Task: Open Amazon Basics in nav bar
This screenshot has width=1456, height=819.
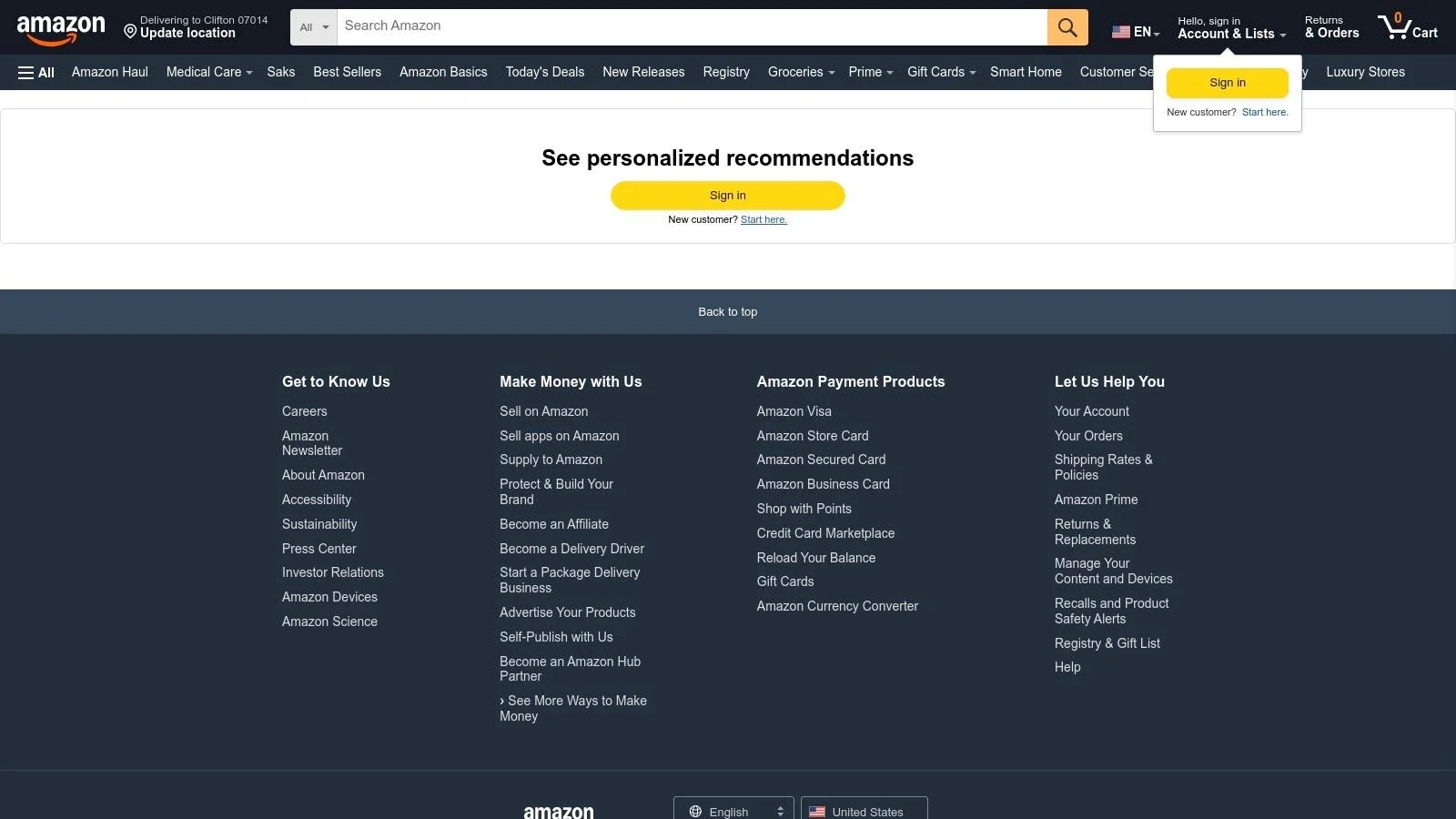Action: pyautogui.click(x=443, y=72)
